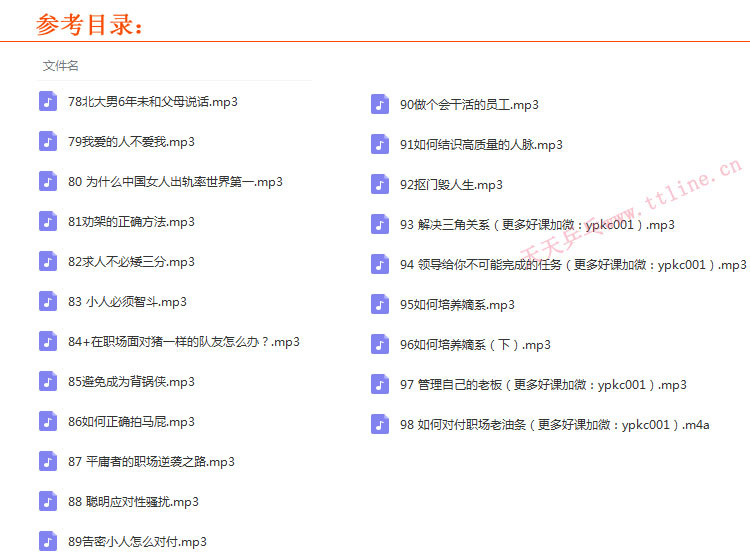Open the file 80 为什么中国女人出轨率世界第一.mp3
The width and height of the screenshot is (750, 552).
[x=175, y=182]
